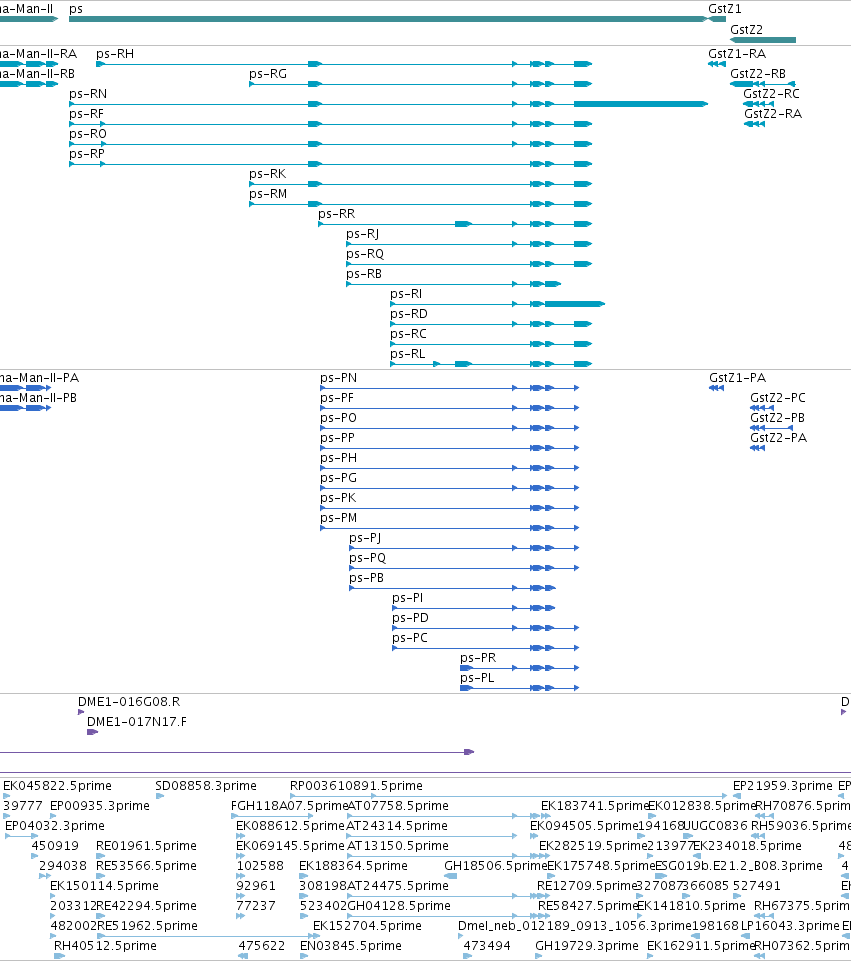The height and width of the screenshot is (961, 851).
Task: Click the GstZ2-PA protein label
Action: click(x=778, y=438)
